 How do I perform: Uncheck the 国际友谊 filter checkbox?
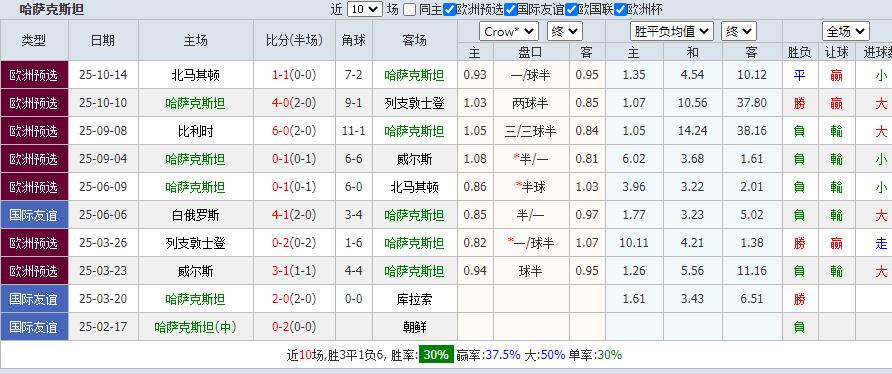pyautogui.click(x=510, y=10)
